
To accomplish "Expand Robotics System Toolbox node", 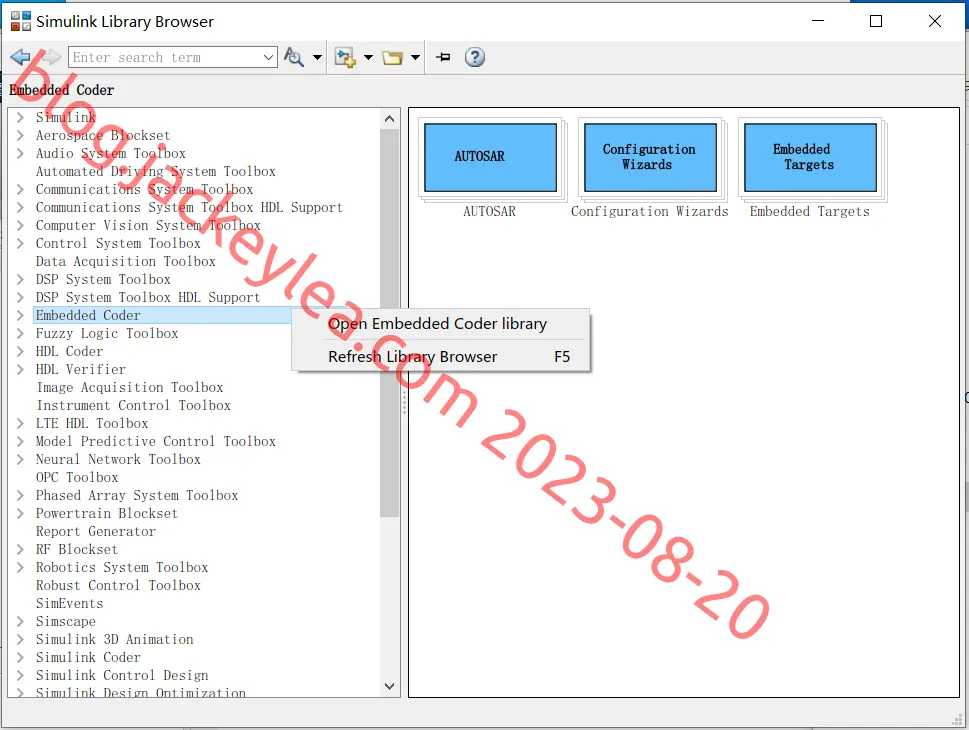I will pos(20,567).
